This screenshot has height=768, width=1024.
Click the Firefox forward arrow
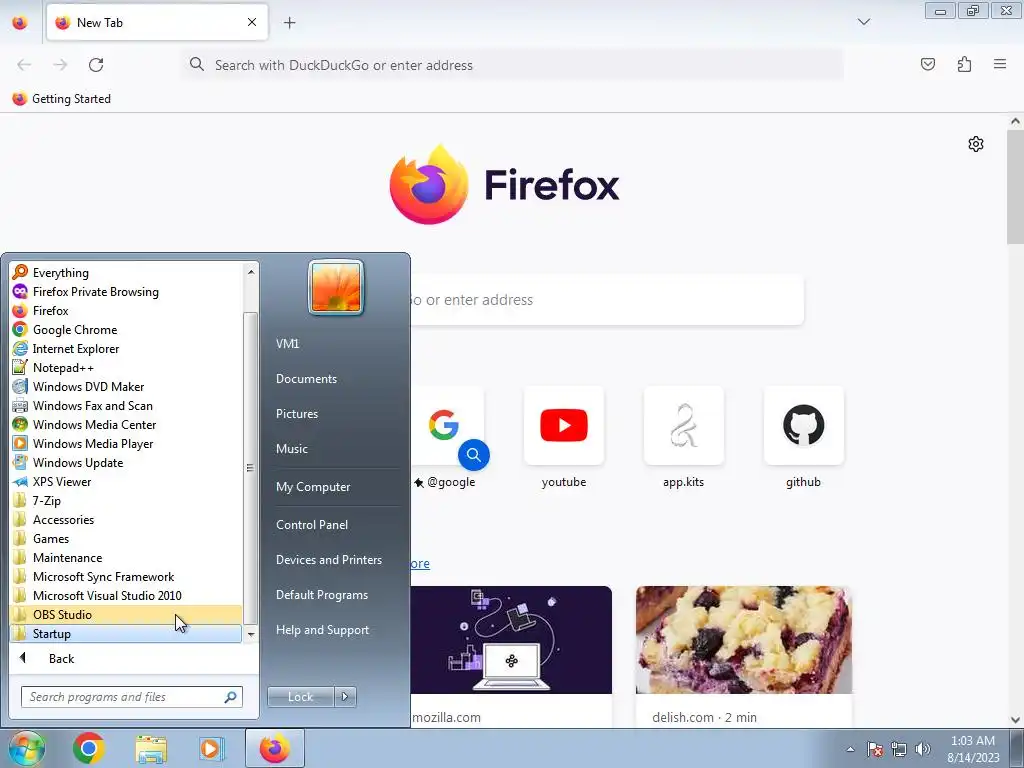(60, 65)
